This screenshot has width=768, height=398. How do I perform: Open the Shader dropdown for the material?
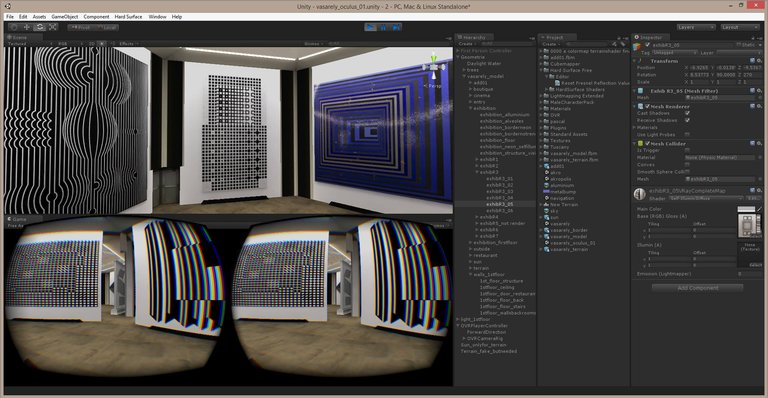[x=706, y=198]
